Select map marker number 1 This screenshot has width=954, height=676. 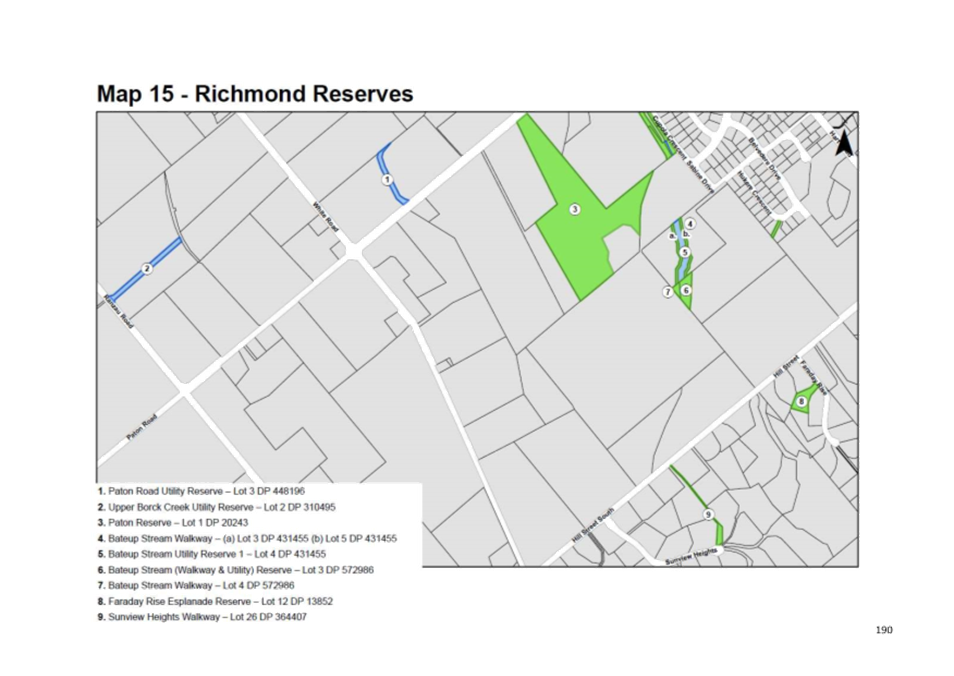(387, 180)
